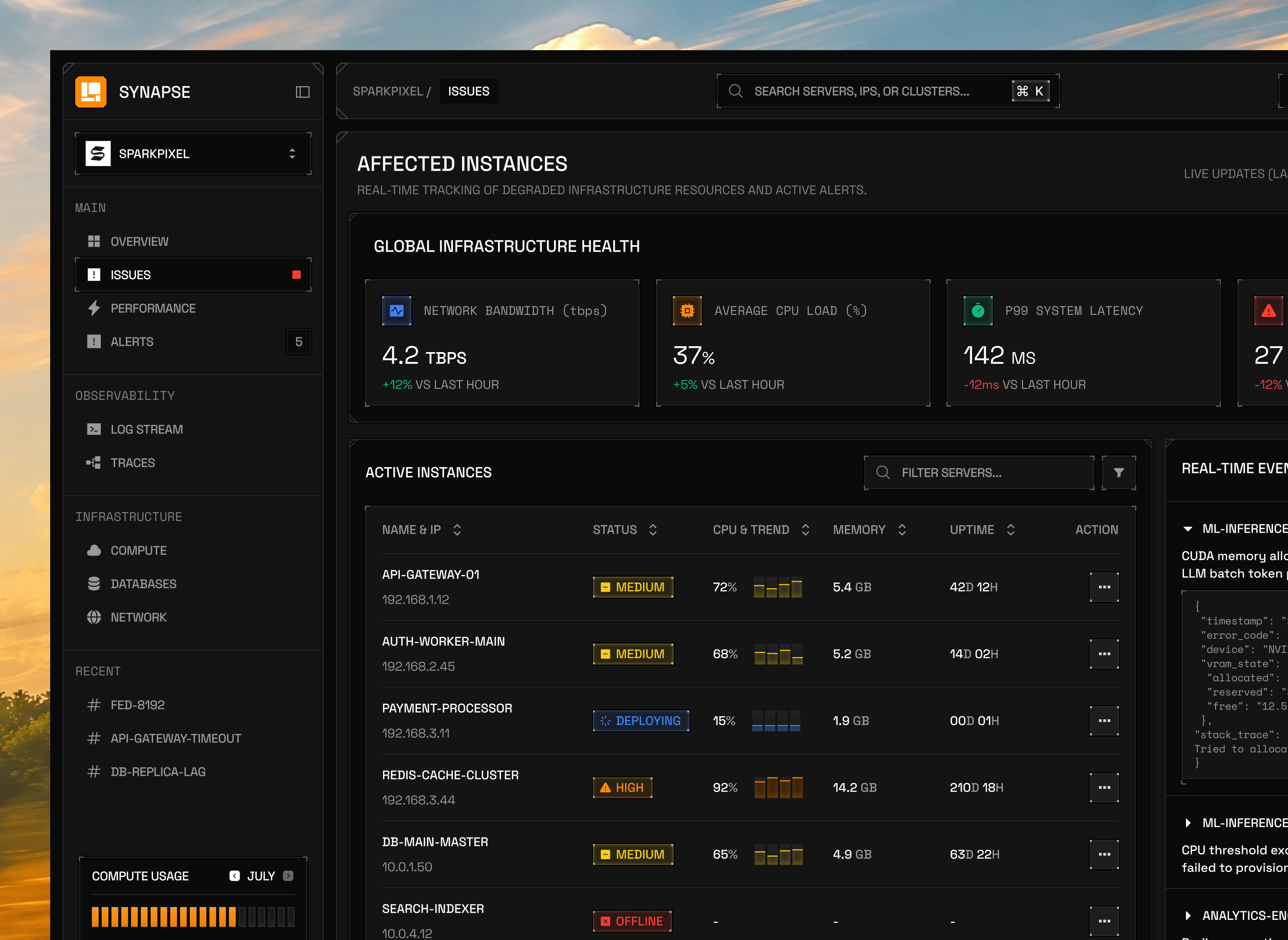1288x940 pixels.
Task: Go to Performance section
Action: [x=193, y=309]
